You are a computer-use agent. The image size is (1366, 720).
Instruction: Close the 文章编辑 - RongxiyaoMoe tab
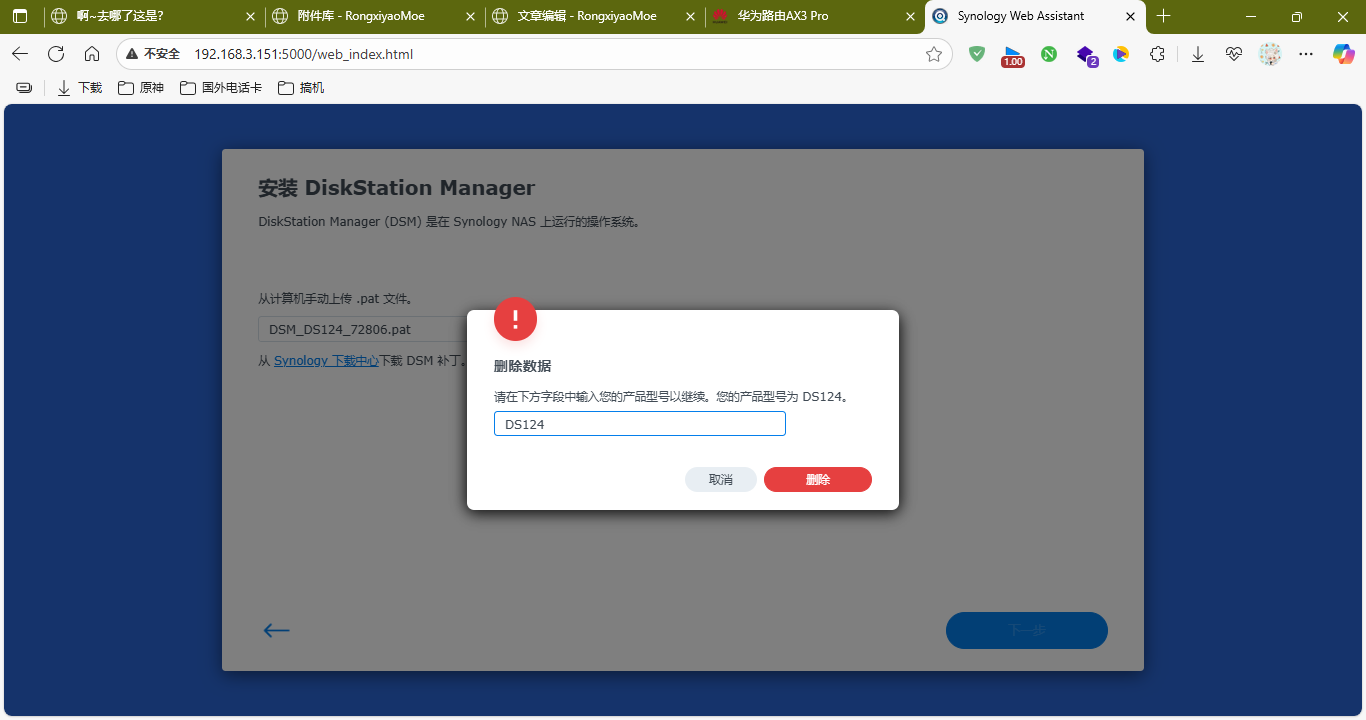689,16
